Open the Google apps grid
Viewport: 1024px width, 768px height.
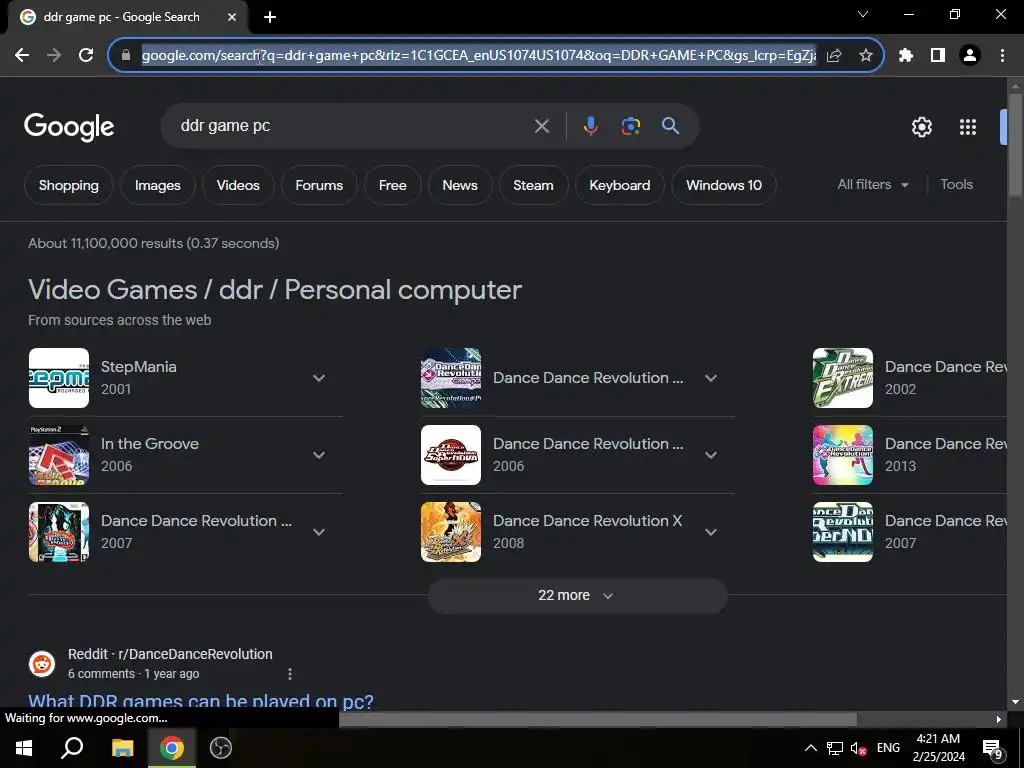(x=968, y=127)
